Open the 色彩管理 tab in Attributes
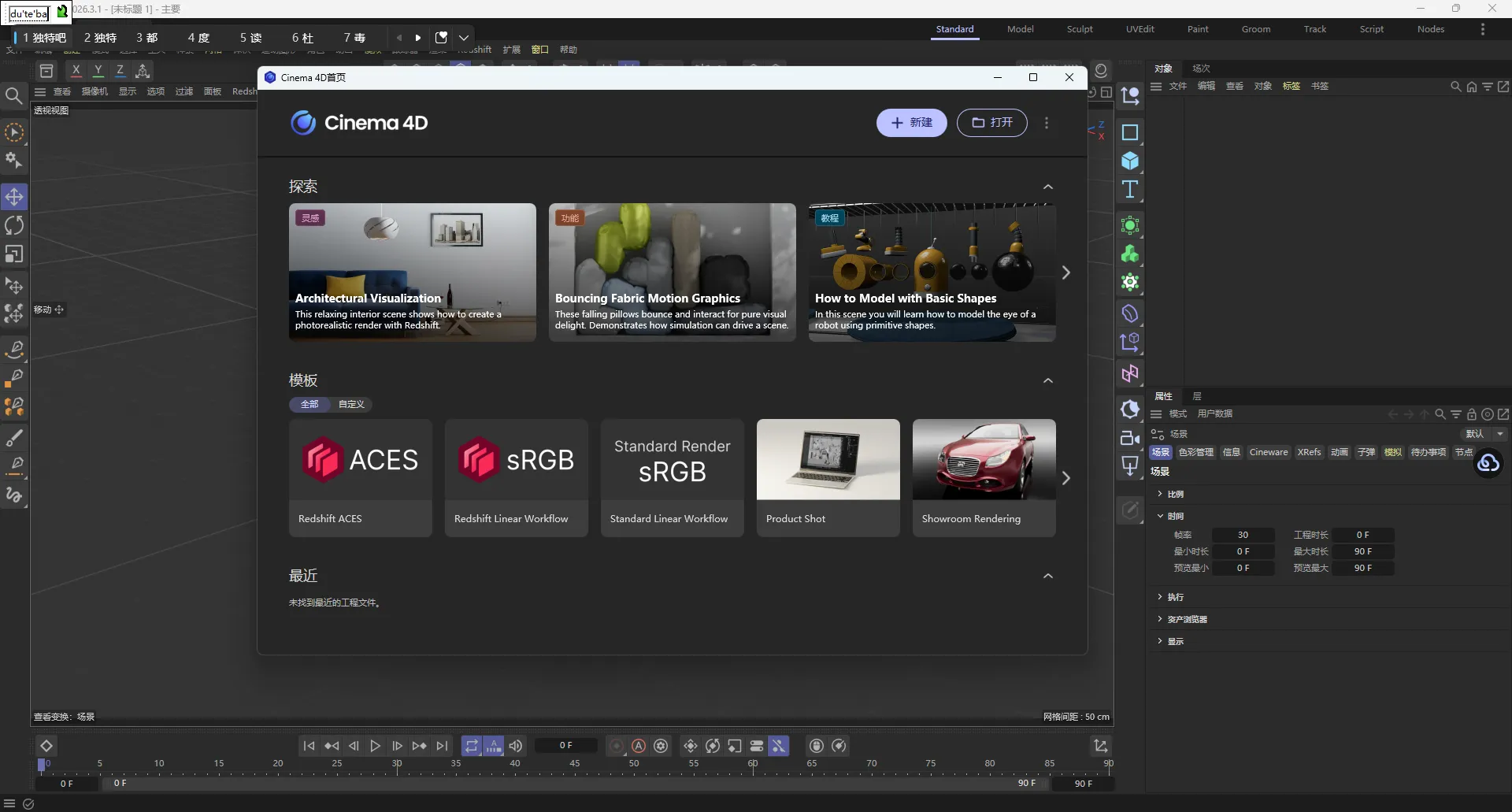Viewport: 1512px width, 812px height. pos(1195,452)
